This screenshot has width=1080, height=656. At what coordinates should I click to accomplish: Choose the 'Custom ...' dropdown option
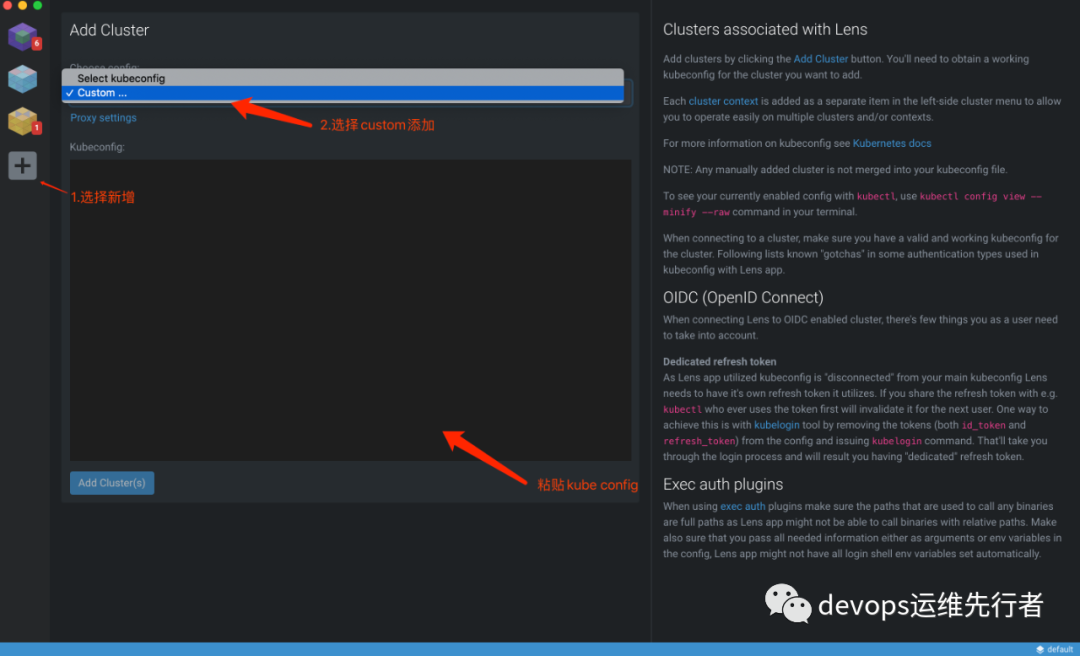(x=342, y=93)
